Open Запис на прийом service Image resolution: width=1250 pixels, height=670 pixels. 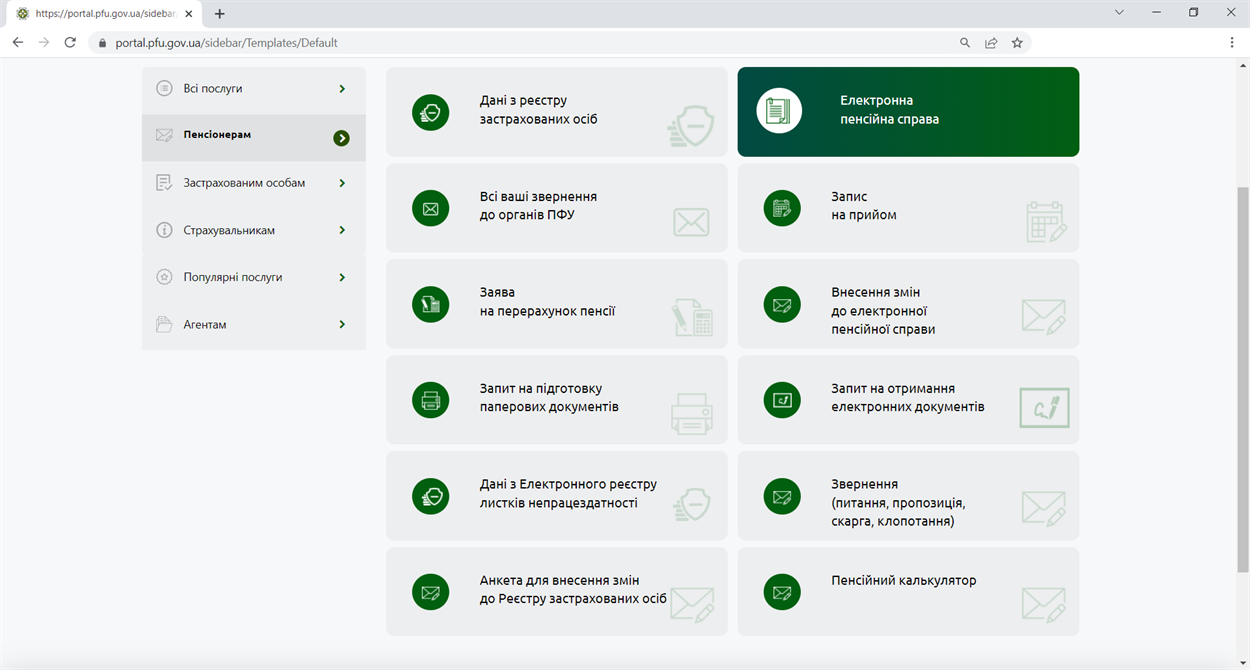(908, 208)
